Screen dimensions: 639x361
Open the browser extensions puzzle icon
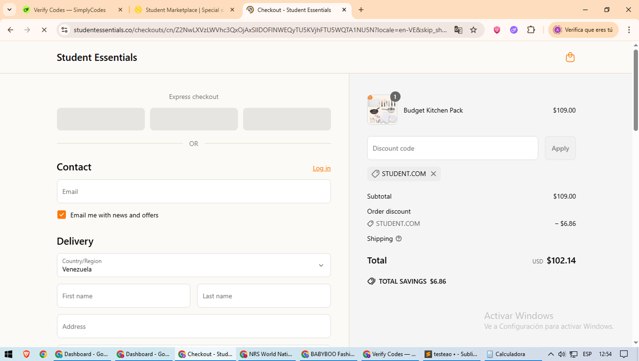(531, 30)
